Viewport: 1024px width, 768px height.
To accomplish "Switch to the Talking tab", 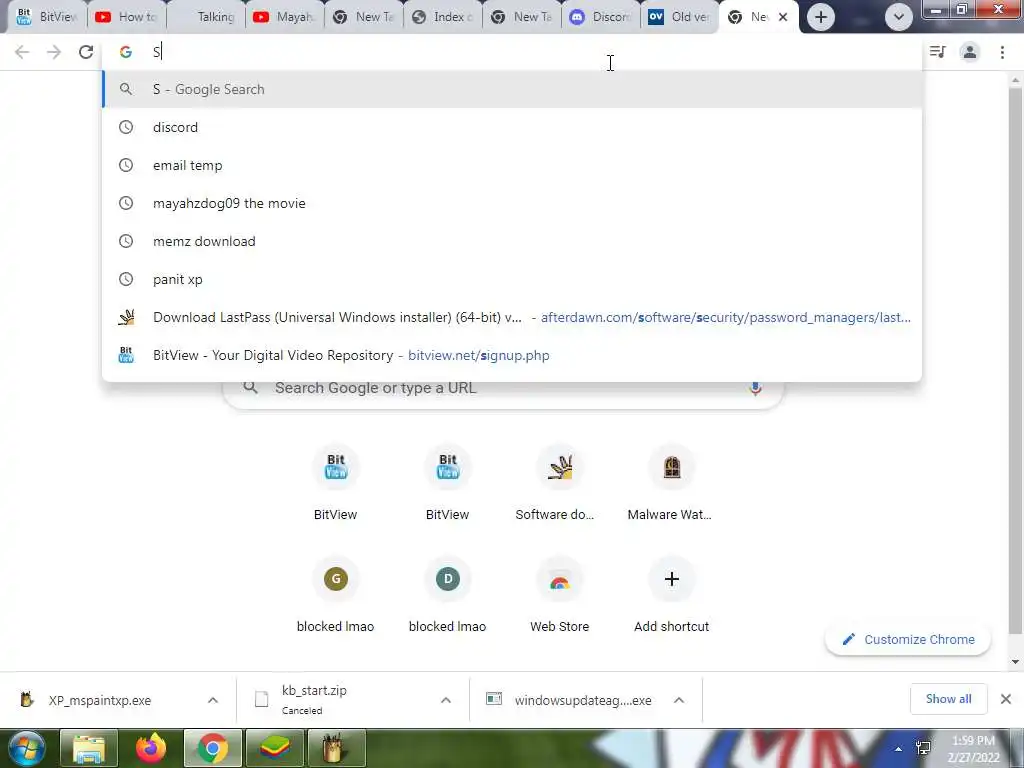I will (206, 17).
